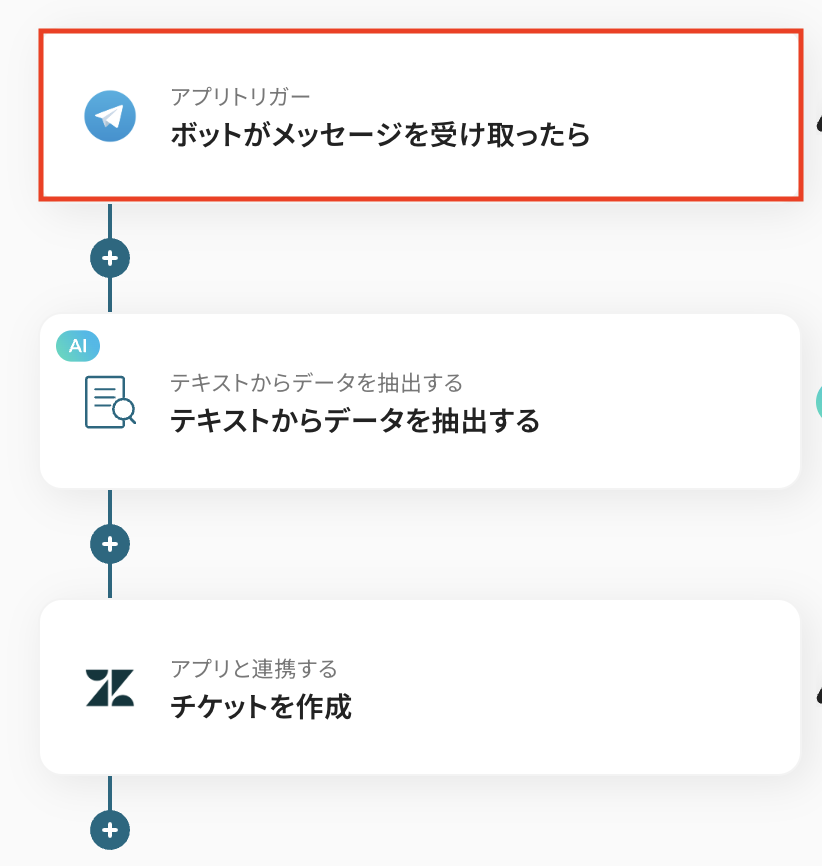Click connector line above the first plus button

point(110,218)
